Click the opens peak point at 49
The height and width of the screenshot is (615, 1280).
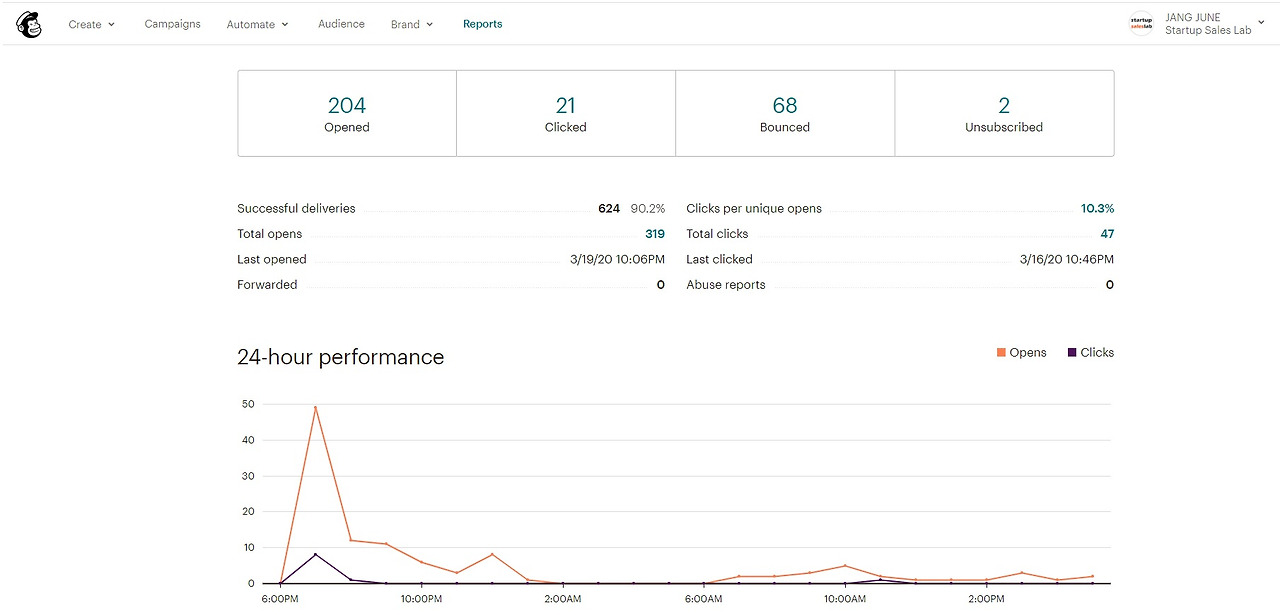coord(315,407)
